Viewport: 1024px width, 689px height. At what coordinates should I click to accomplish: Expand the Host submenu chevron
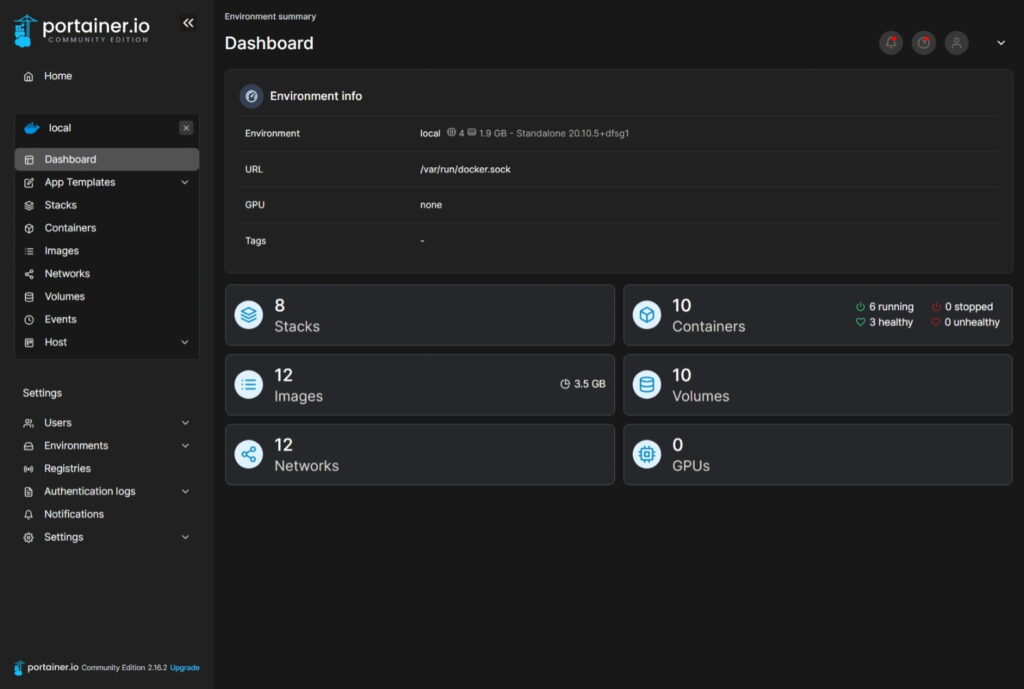pyautogui.click(x=185, y=342)
